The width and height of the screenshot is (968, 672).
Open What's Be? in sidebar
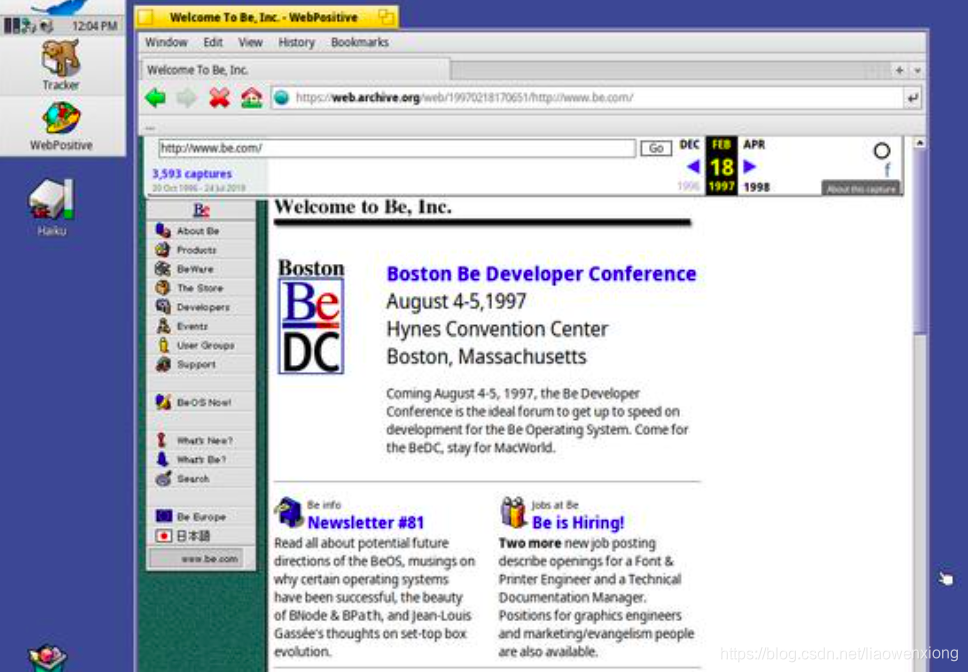coord(201,460)
